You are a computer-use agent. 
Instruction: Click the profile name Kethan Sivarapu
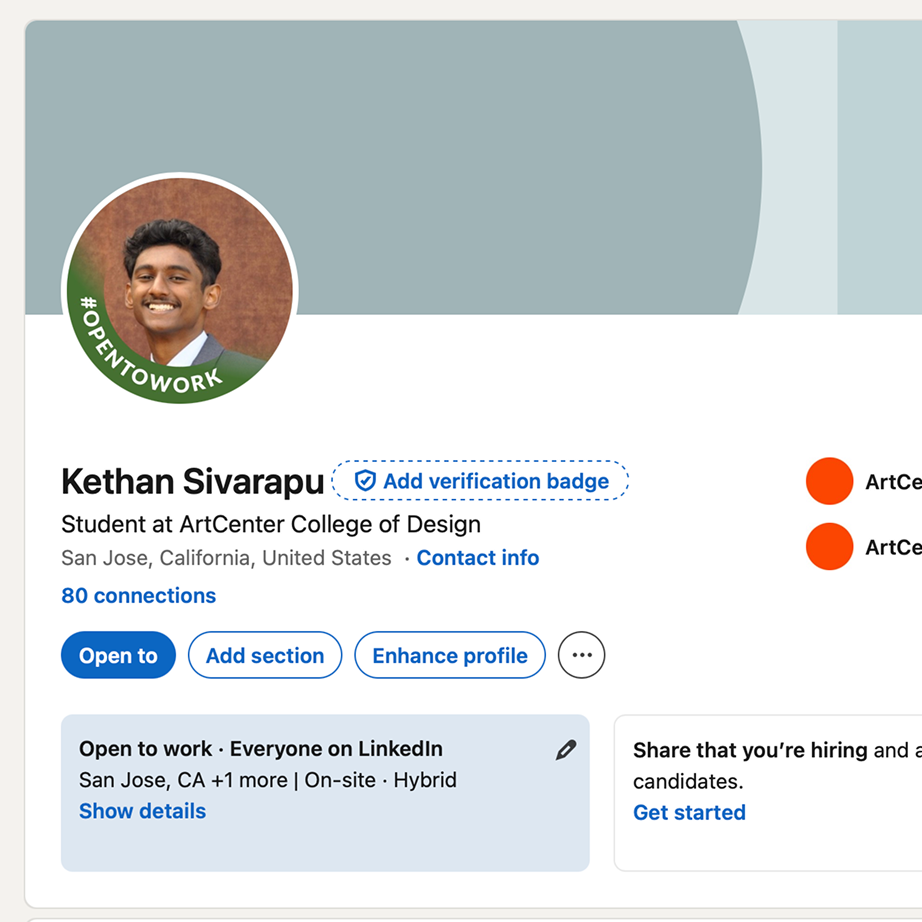point(193,482)
